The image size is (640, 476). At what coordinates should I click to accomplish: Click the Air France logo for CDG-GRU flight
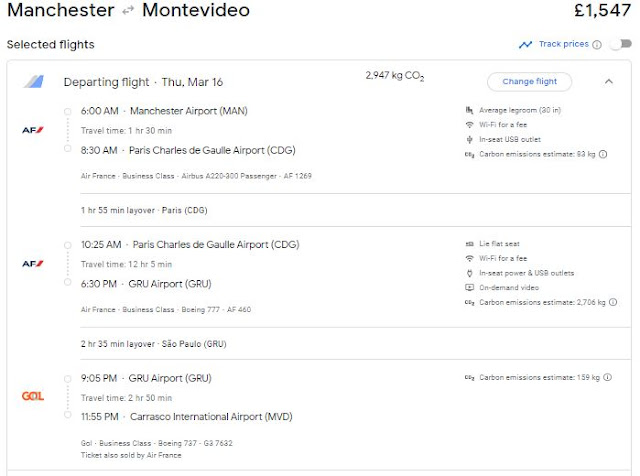tap(33, 264)
